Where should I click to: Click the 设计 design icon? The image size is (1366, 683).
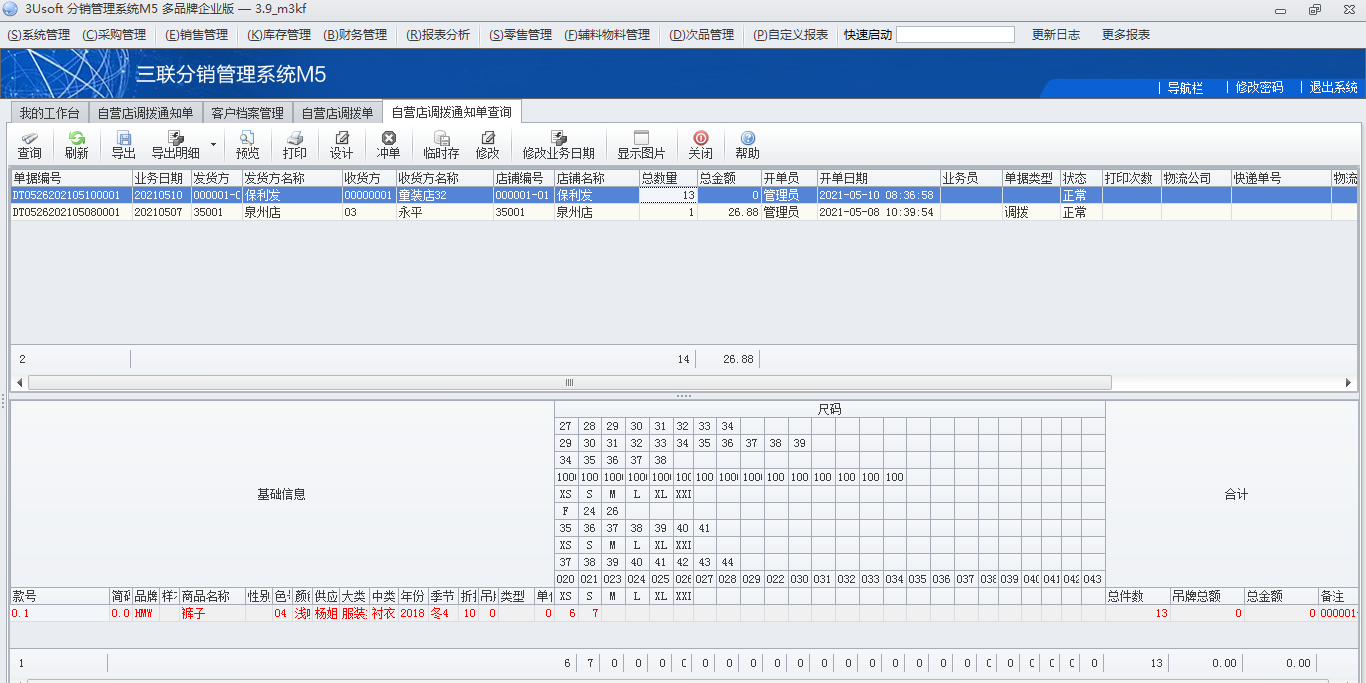pos(341,146)
